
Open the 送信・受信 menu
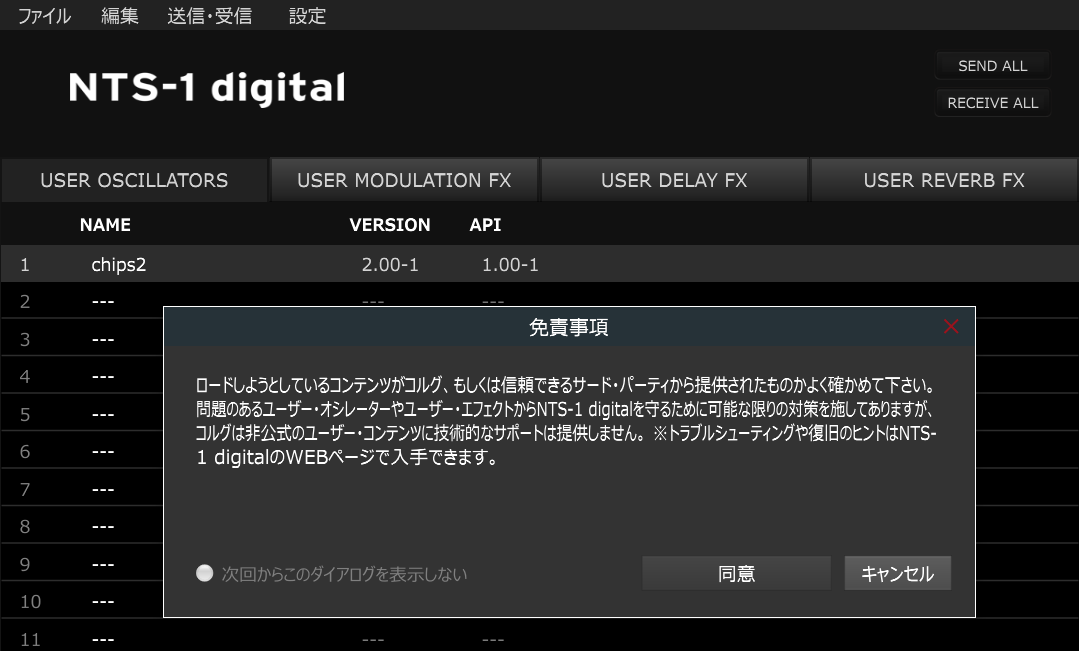tap(209, 15)
